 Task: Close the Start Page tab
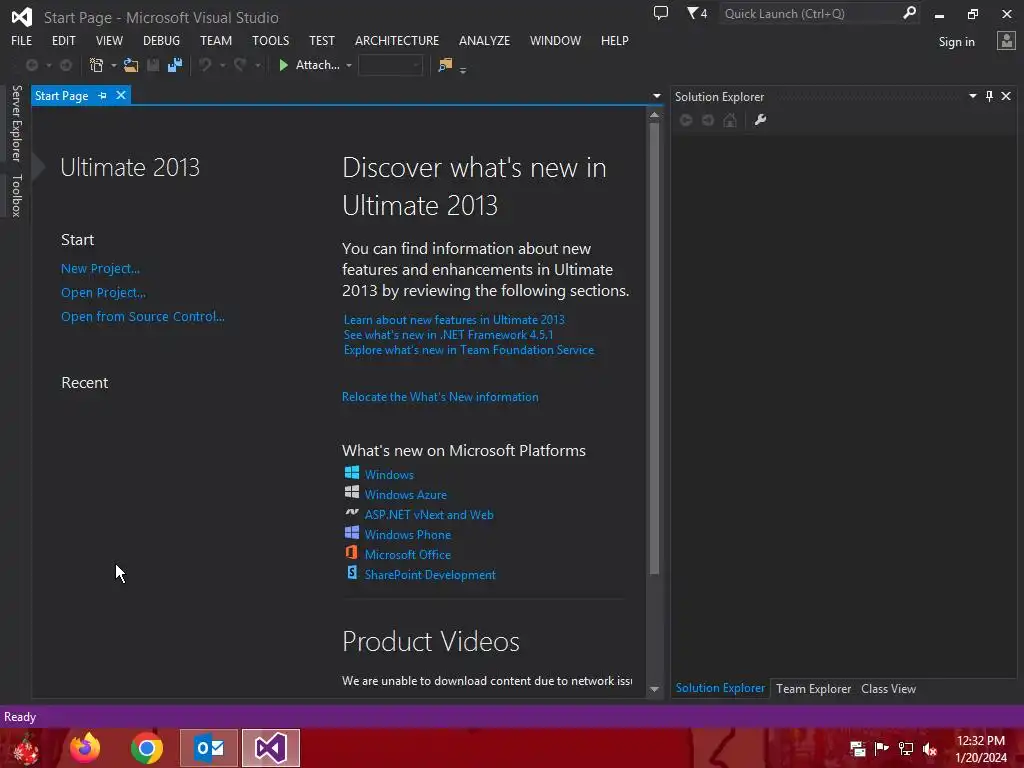(121, 95)
